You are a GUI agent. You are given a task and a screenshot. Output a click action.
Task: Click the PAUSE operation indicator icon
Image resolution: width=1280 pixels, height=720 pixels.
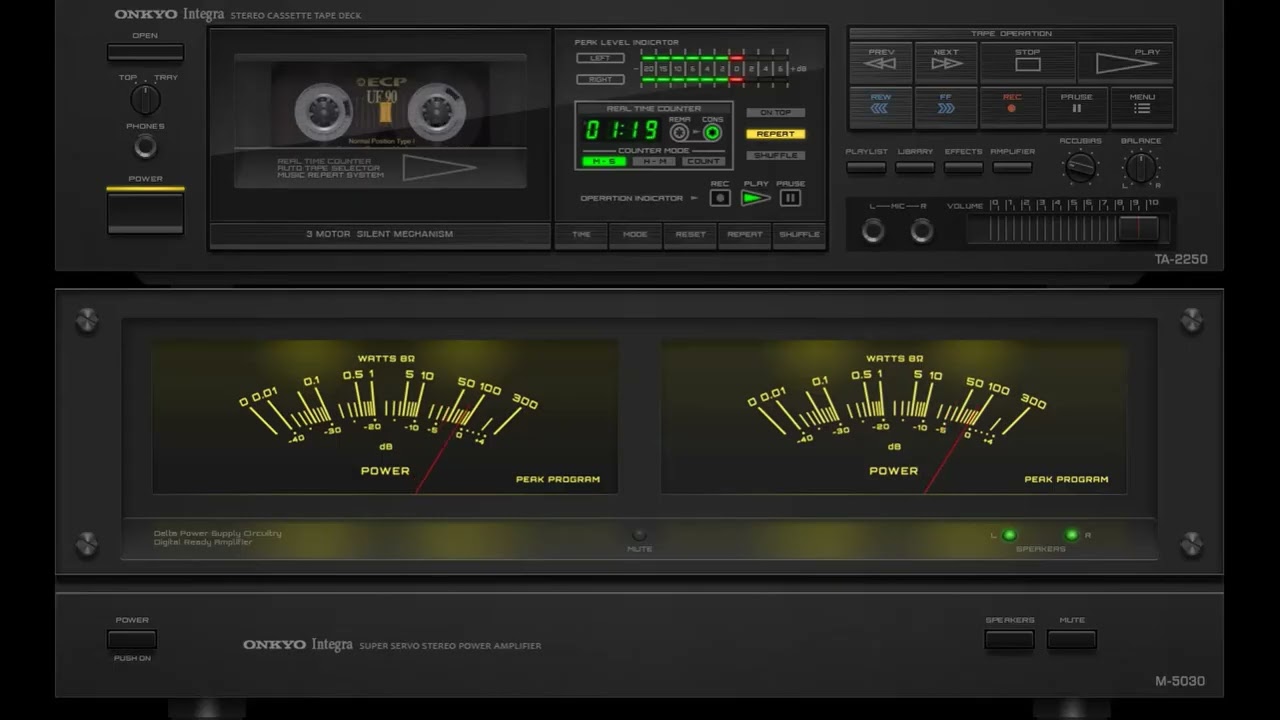tap(790, 198)
